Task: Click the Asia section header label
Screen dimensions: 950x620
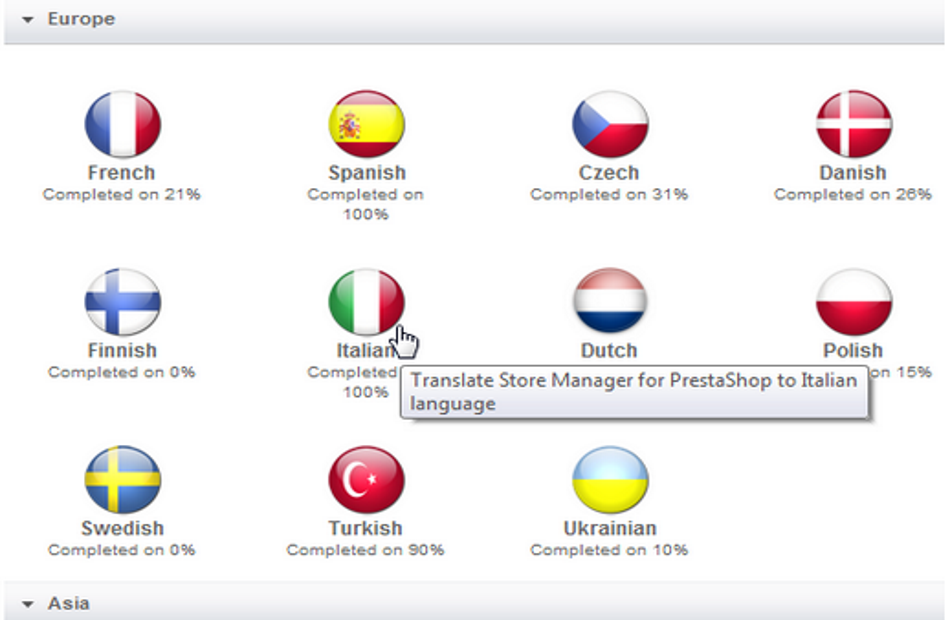Action: [69, 604]
